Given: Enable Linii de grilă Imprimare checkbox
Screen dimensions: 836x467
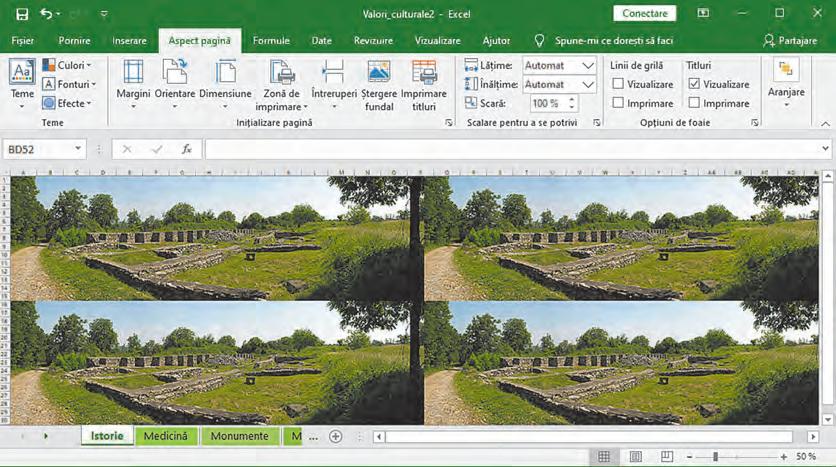Looking at the screenshot, I should (618, 102).
